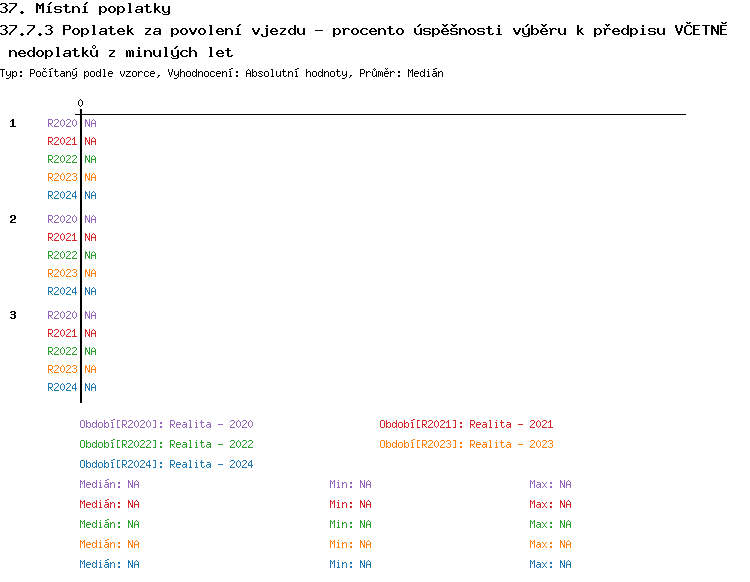Select group number 1 on the chart
750x582 pixels.
13,123
